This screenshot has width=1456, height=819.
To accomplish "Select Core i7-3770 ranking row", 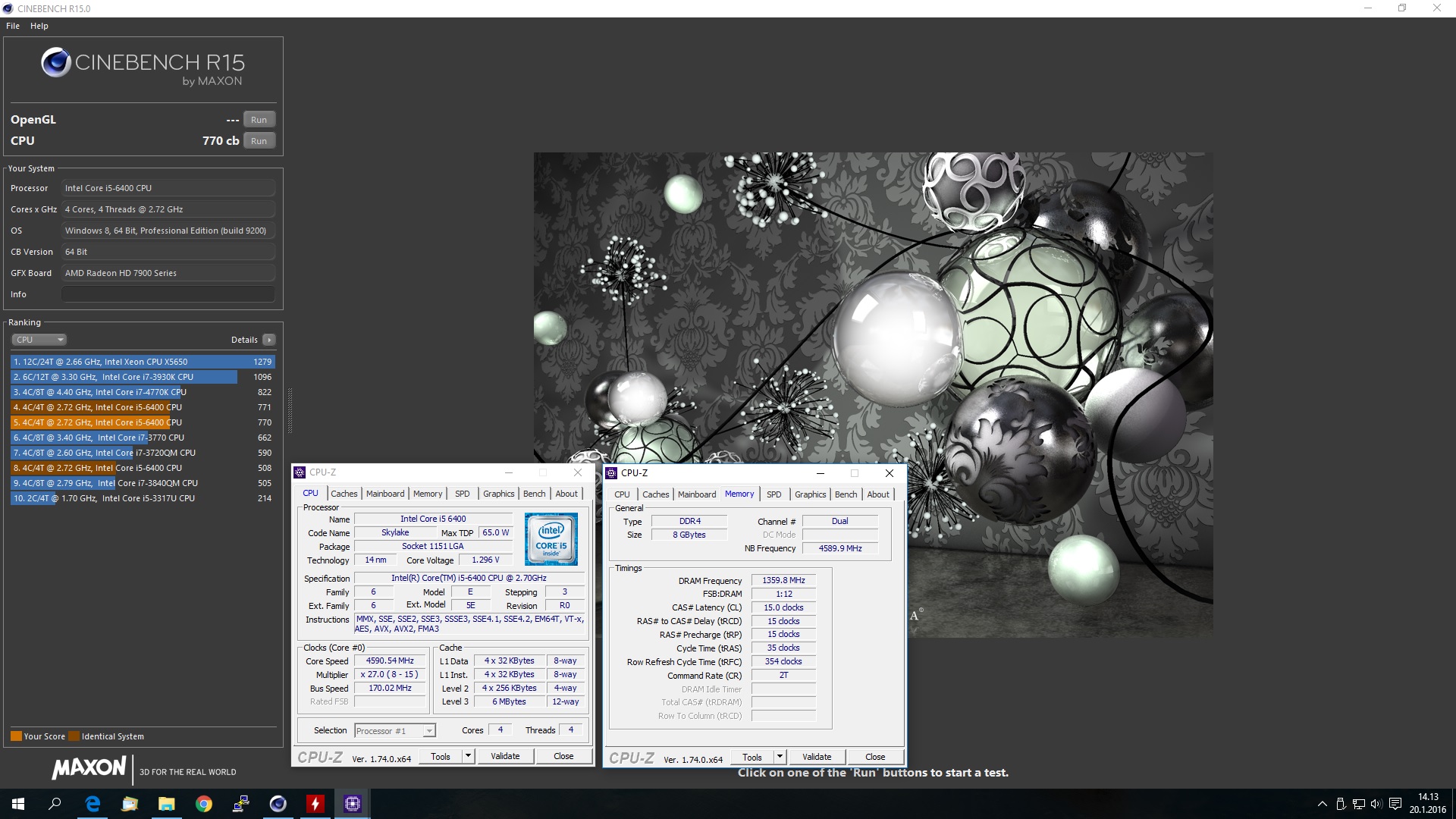I will [x=143, y=438].
